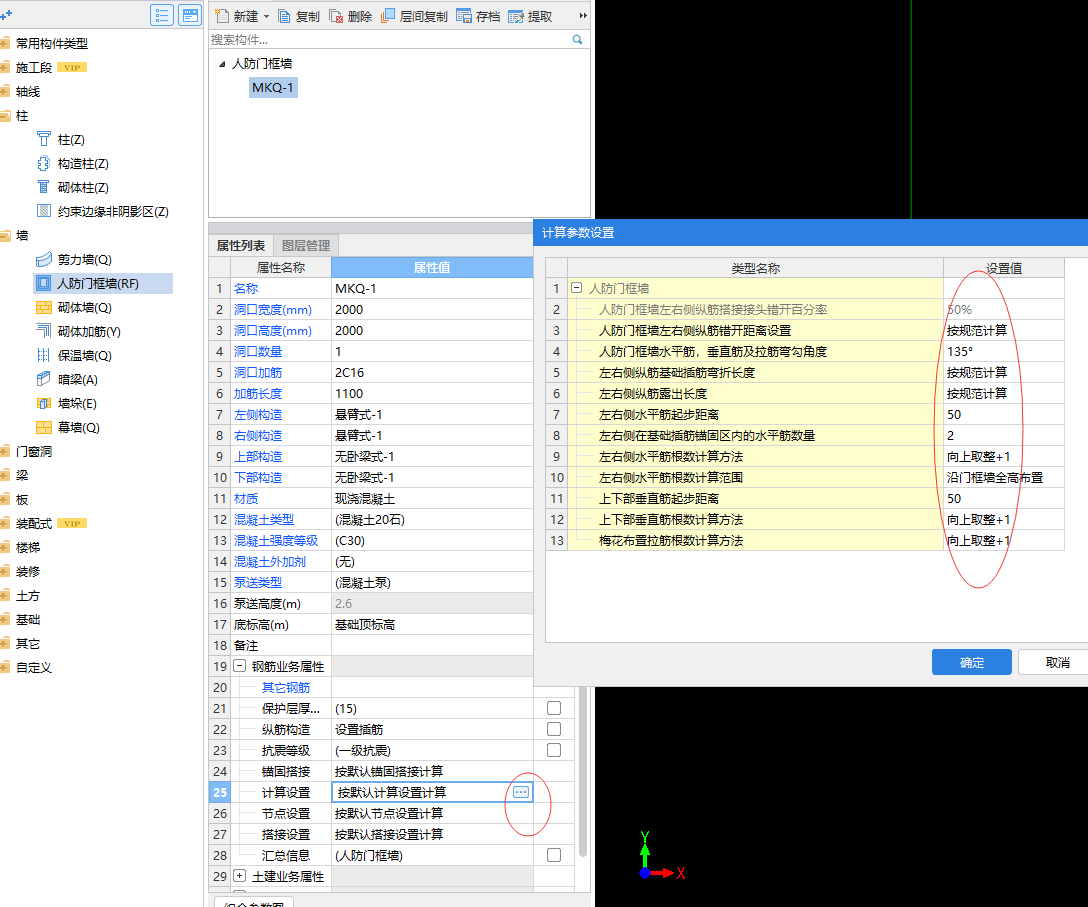Image resolution: width=1088 pixels, height=907 pixels.
Task: Click the search magnifier in component search box
Action: point(577,40)
